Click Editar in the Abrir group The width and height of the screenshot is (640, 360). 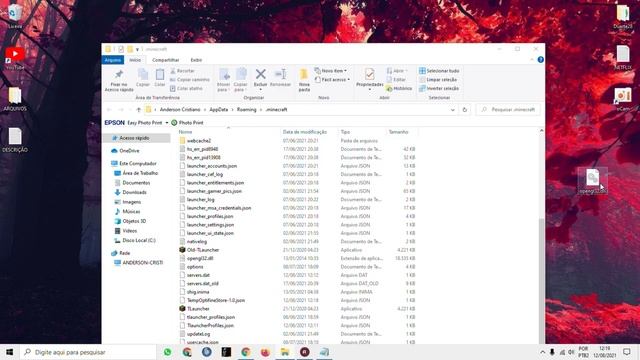(396, 80)
